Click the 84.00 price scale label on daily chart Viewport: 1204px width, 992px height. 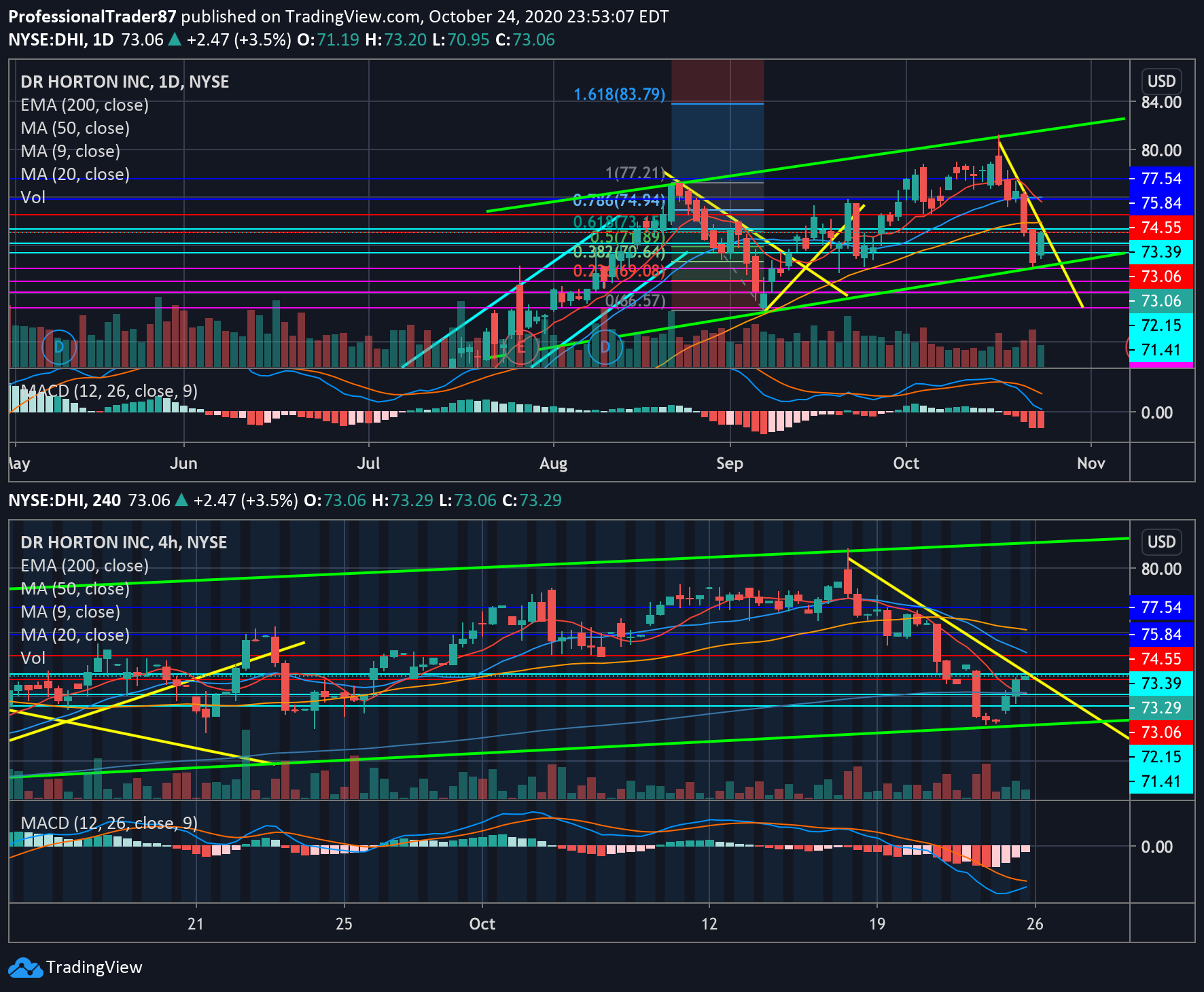coord(1161,103)
